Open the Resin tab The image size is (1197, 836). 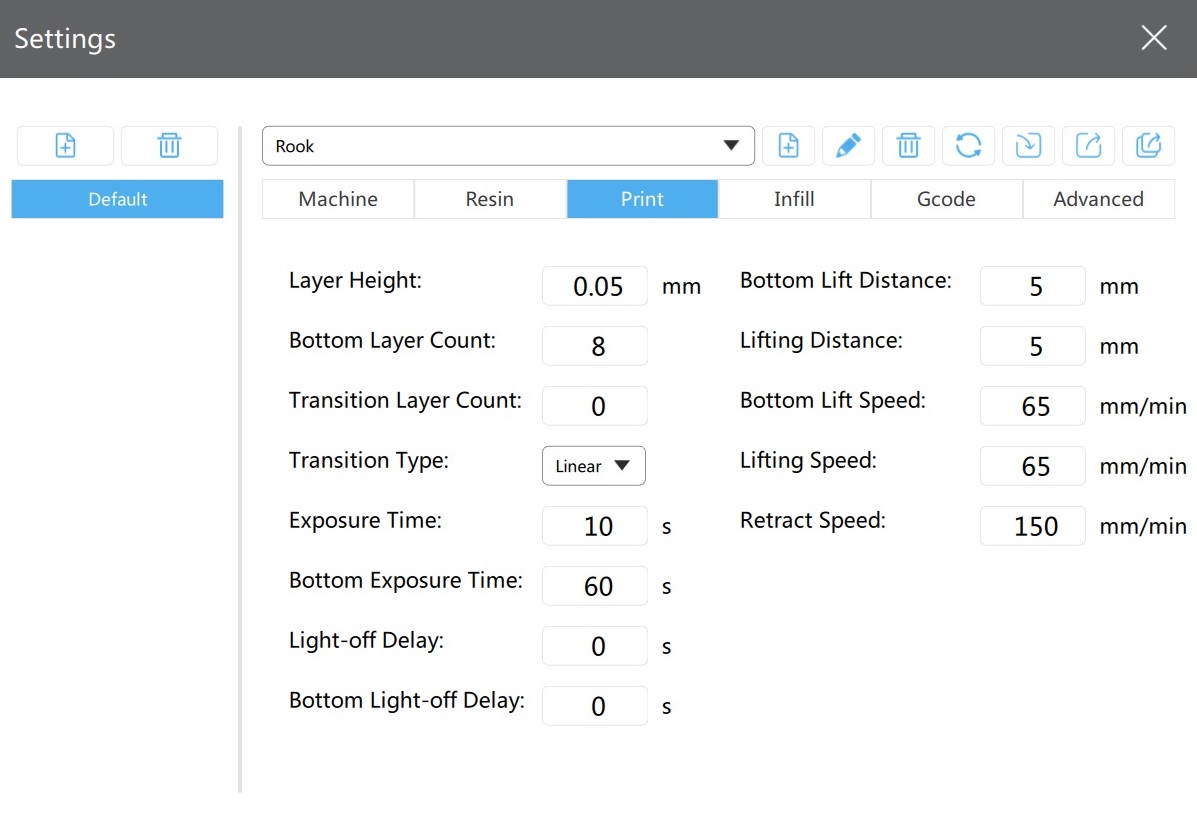tap(490, 199)
